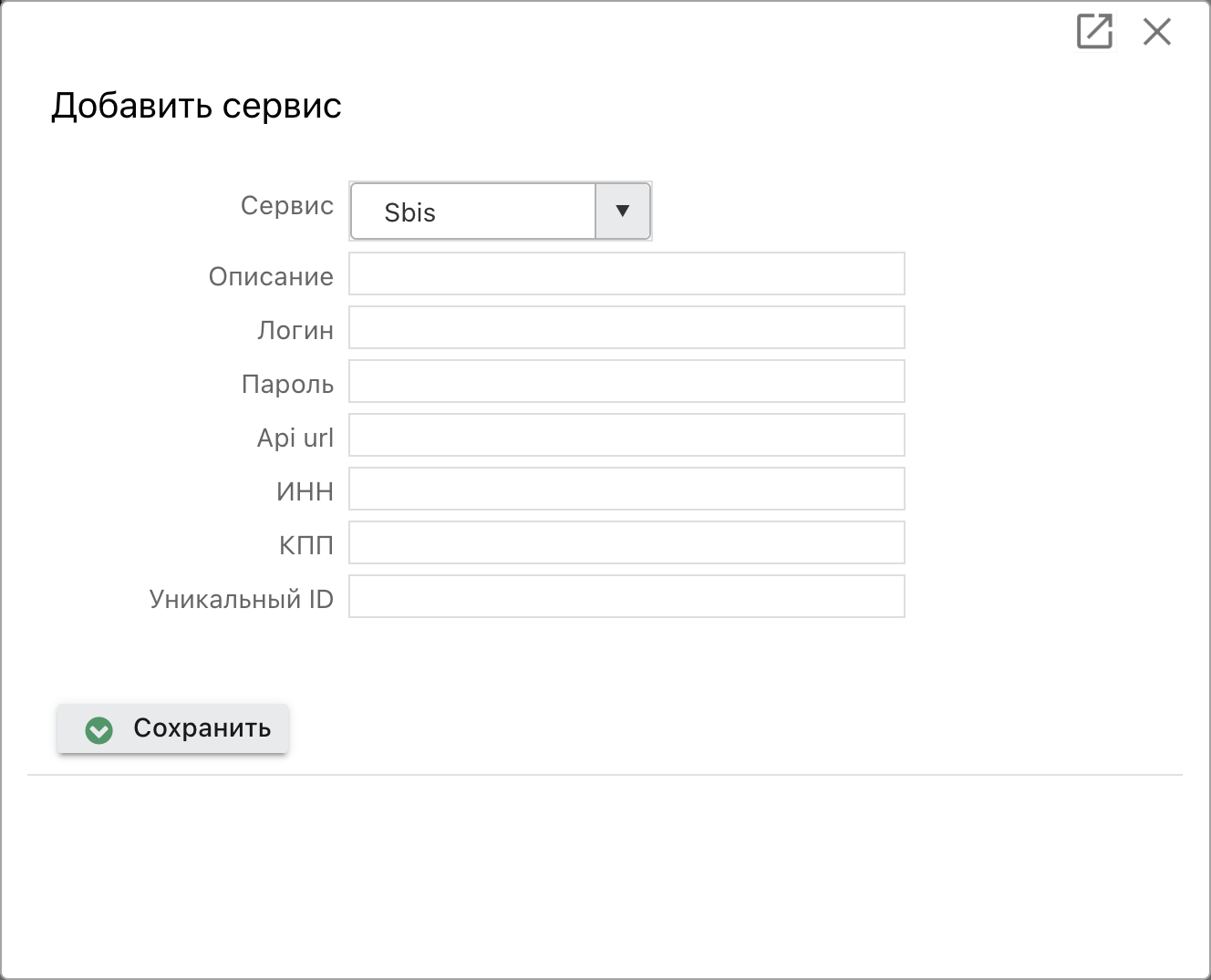Click the ИНН label
Screen dimensions: 1211x980
[305, 492]
